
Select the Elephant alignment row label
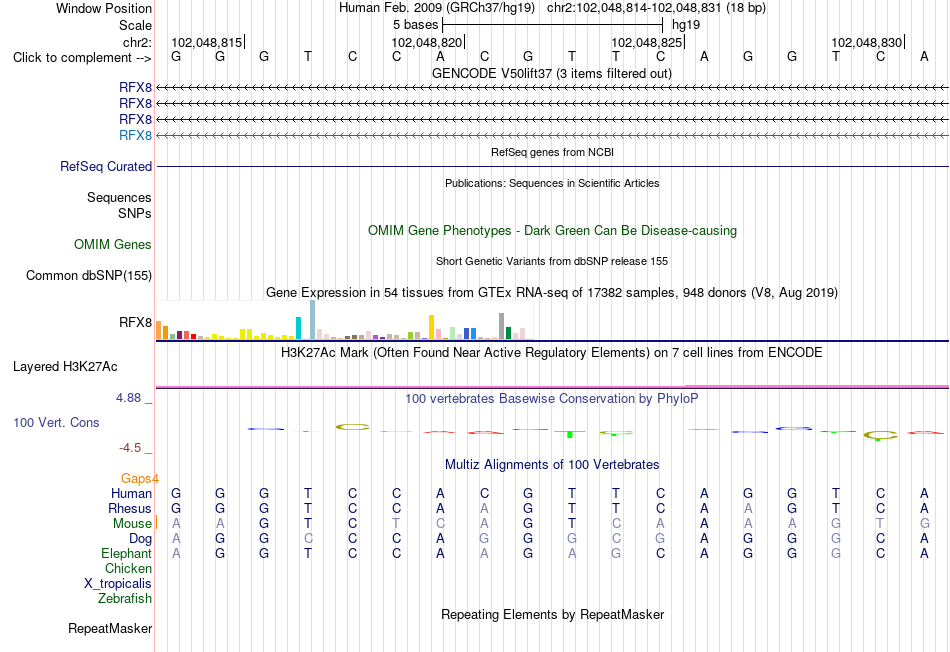(127, 554)
